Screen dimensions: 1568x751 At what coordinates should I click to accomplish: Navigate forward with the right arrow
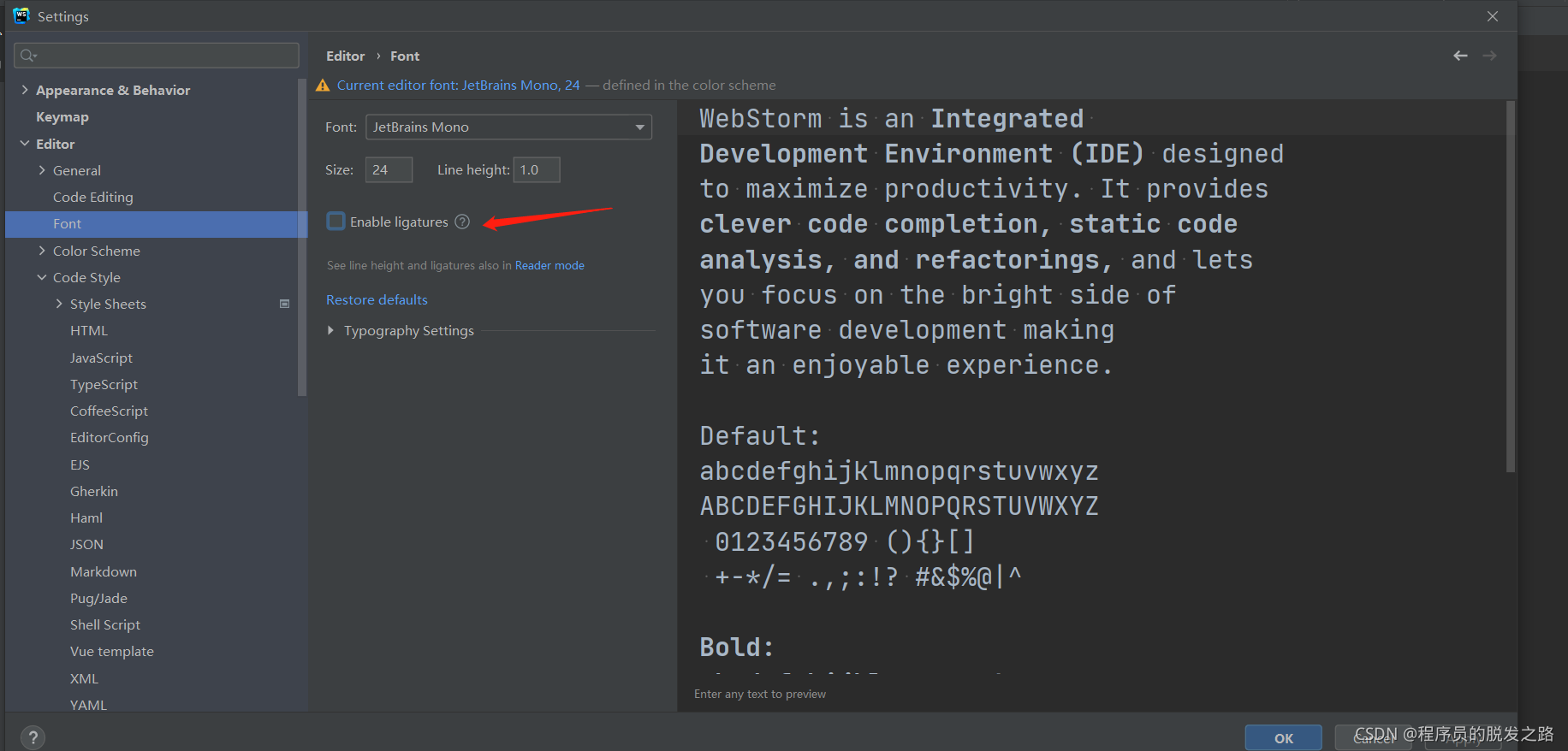[1489, 56]
